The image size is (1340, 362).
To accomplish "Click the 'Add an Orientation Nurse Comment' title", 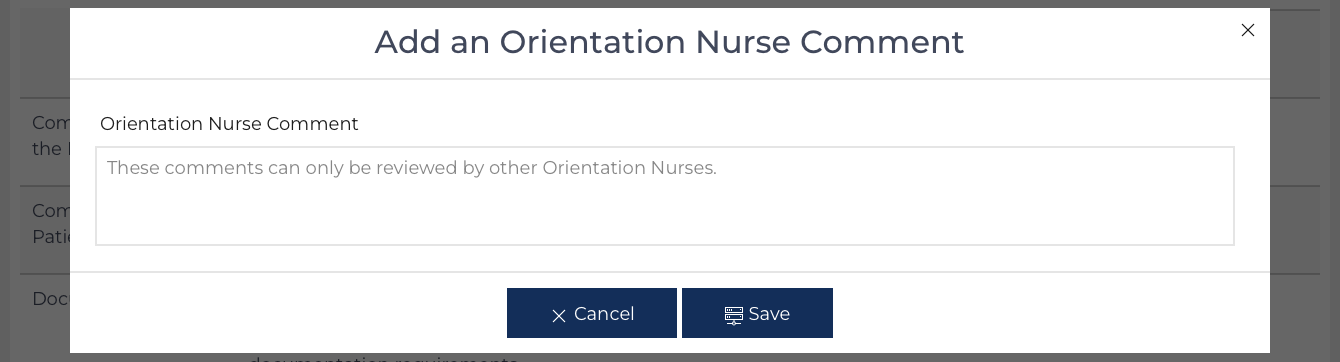I will tap(669, 42).
